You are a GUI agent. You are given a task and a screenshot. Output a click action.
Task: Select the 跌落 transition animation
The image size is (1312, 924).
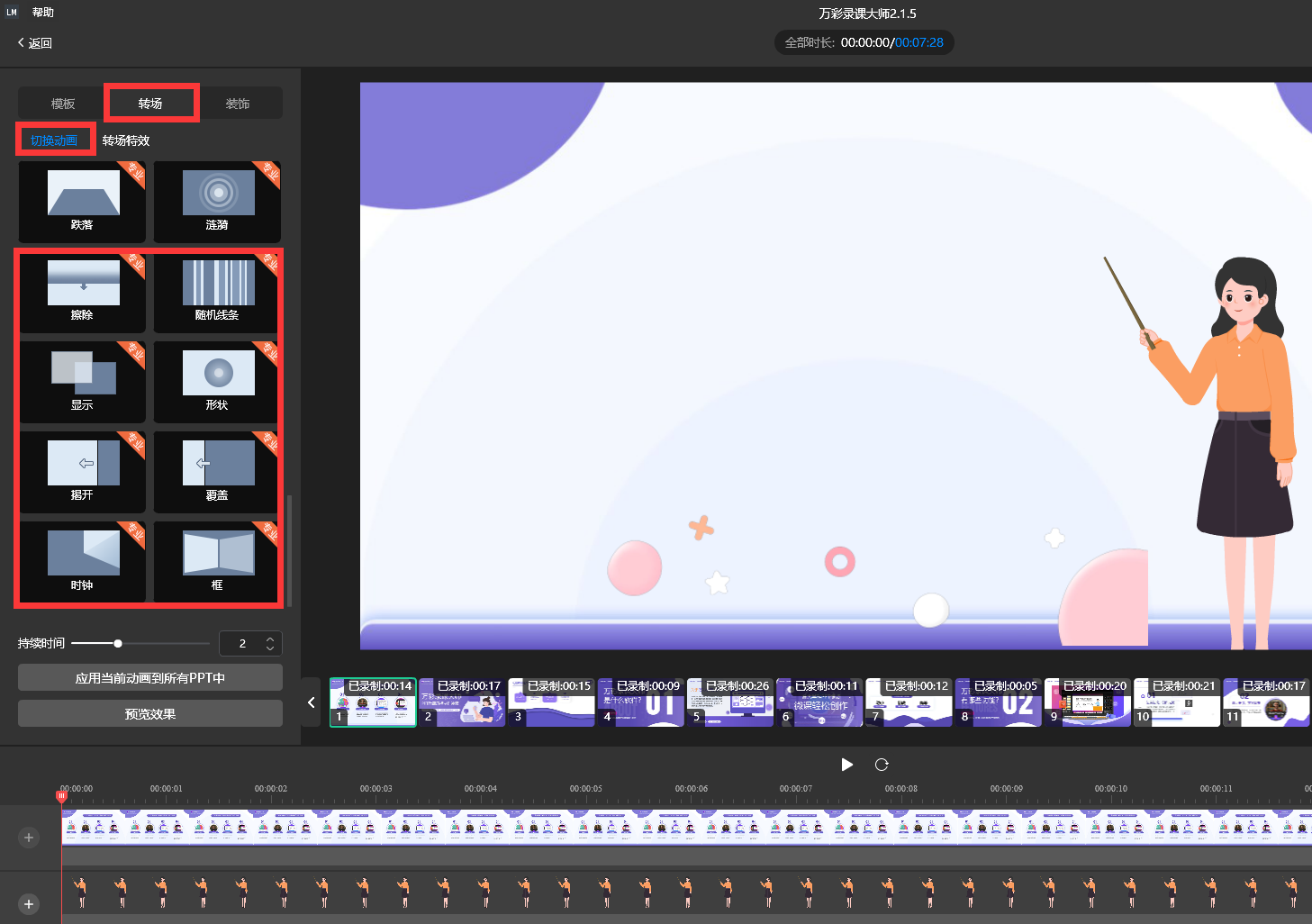coord(82,202)
